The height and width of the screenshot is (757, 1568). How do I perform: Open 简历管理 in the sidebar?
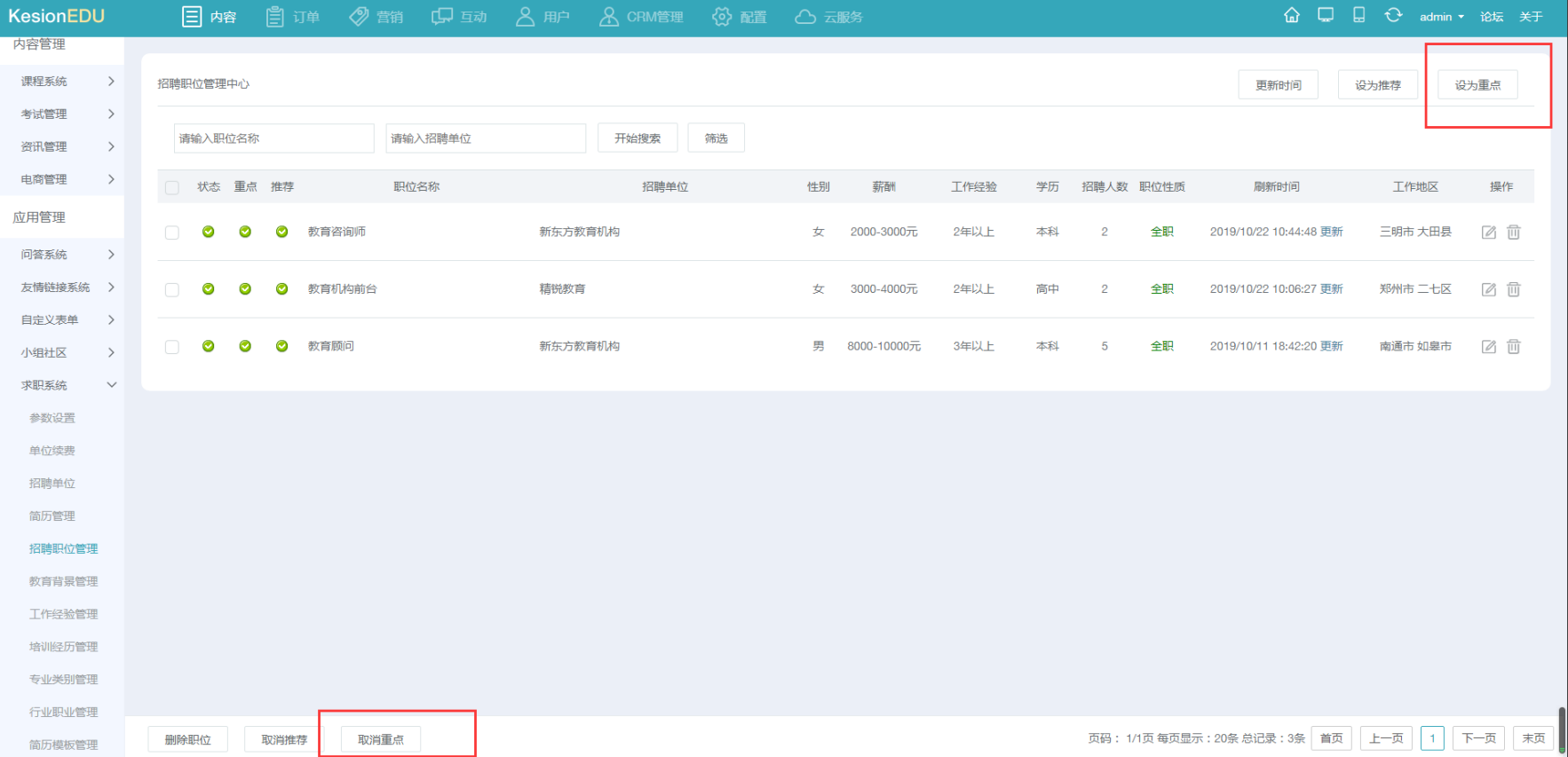pos(52,516)
